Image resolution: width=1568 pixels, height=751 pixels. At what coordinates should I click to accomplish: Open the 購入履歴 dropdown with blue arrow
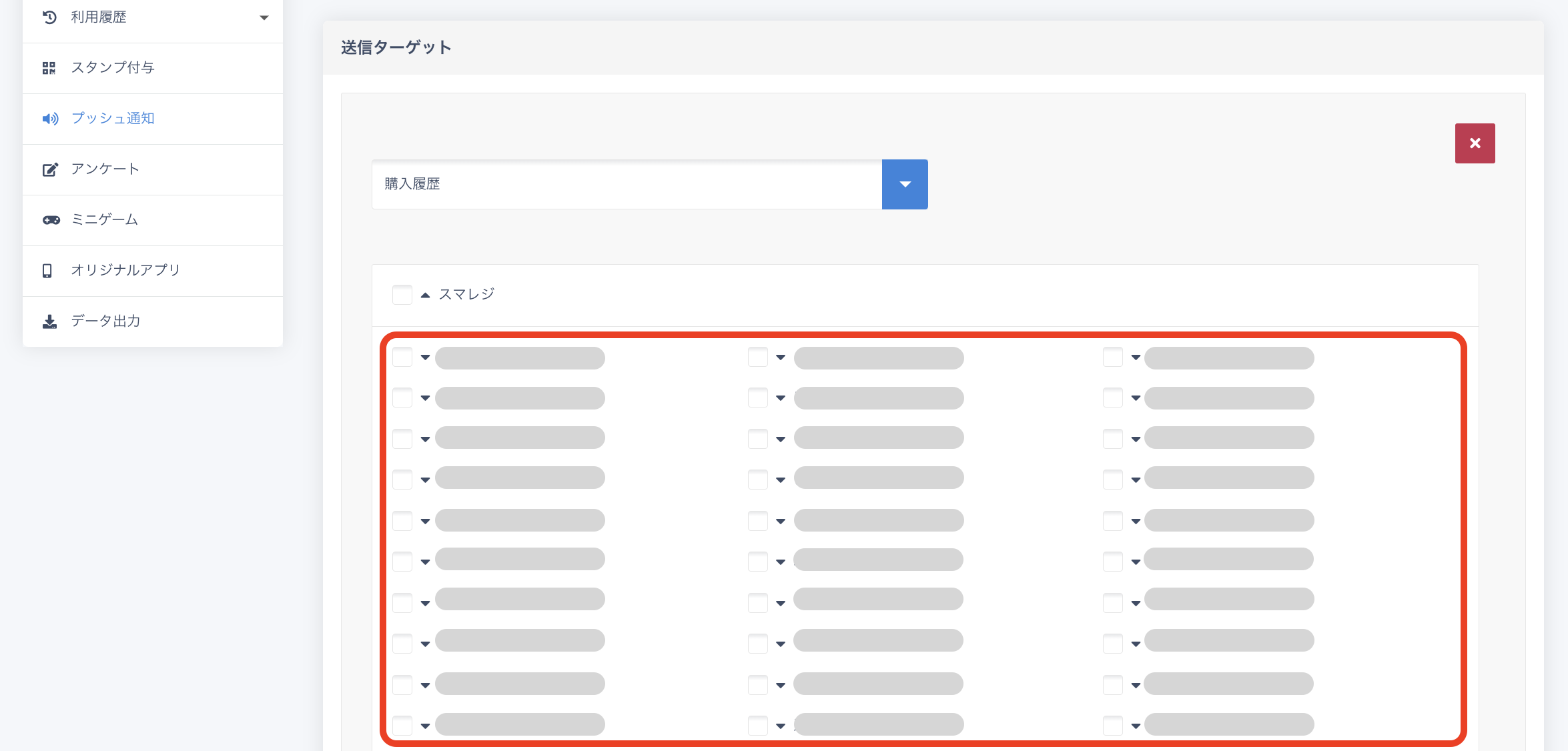coord(905,184)
